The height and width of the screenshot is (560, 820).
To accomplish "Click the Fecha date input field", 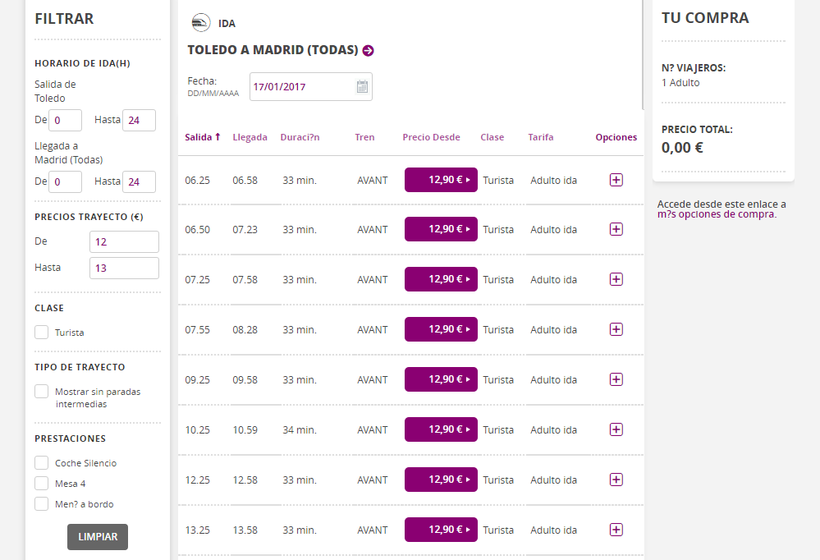I will pos(301,87).
